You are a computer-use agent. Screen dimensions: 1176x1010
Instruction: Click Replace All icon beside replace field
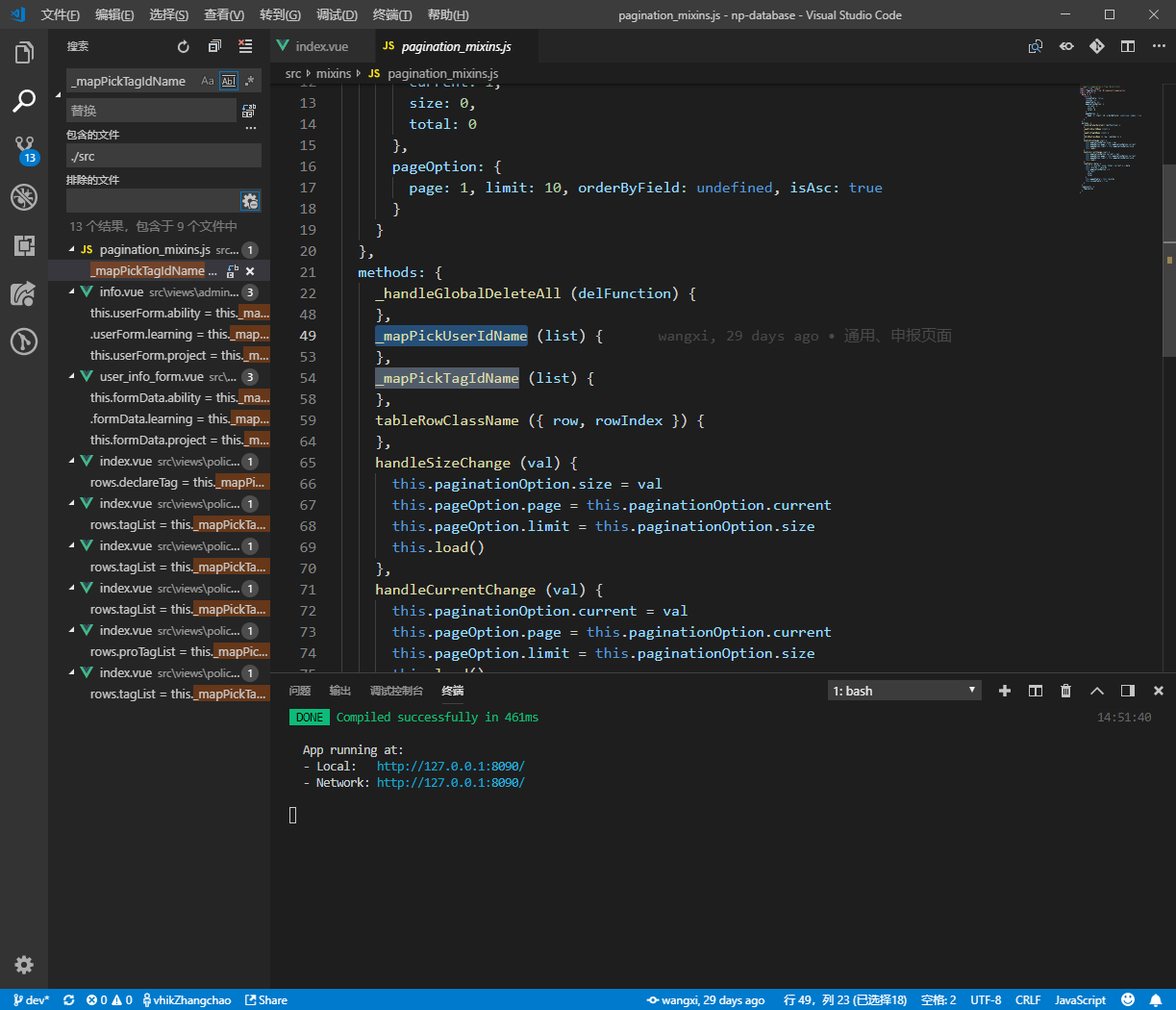pos(249,111)
